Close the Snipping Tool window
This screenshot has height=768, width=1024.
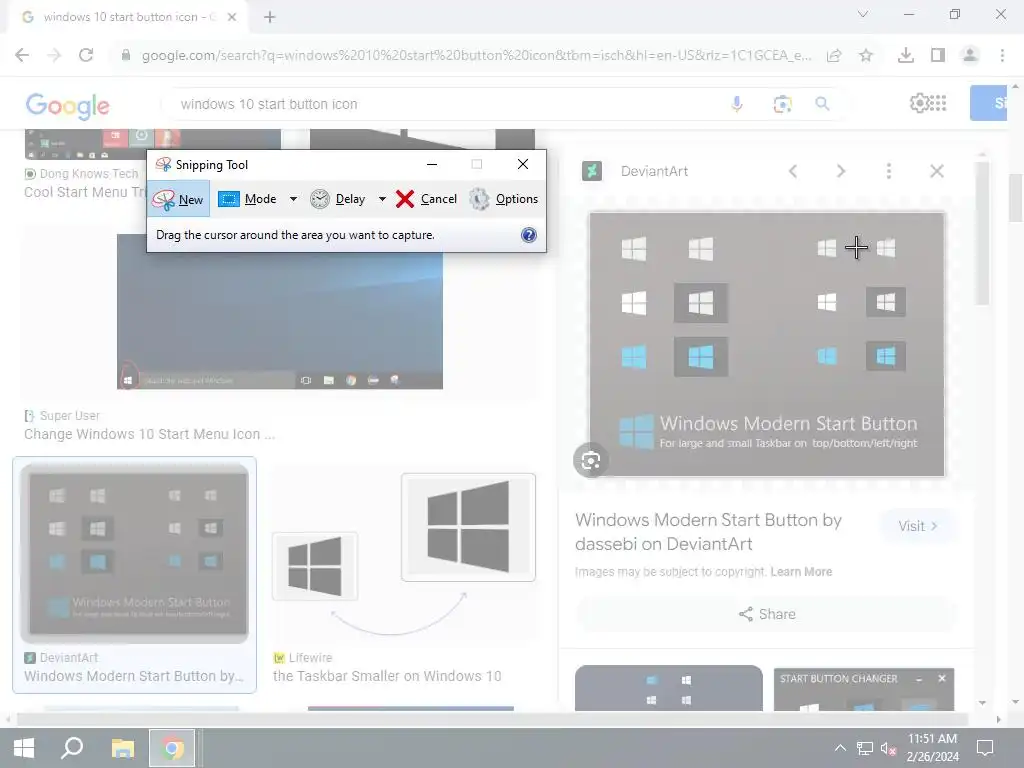tap(522, 165)
